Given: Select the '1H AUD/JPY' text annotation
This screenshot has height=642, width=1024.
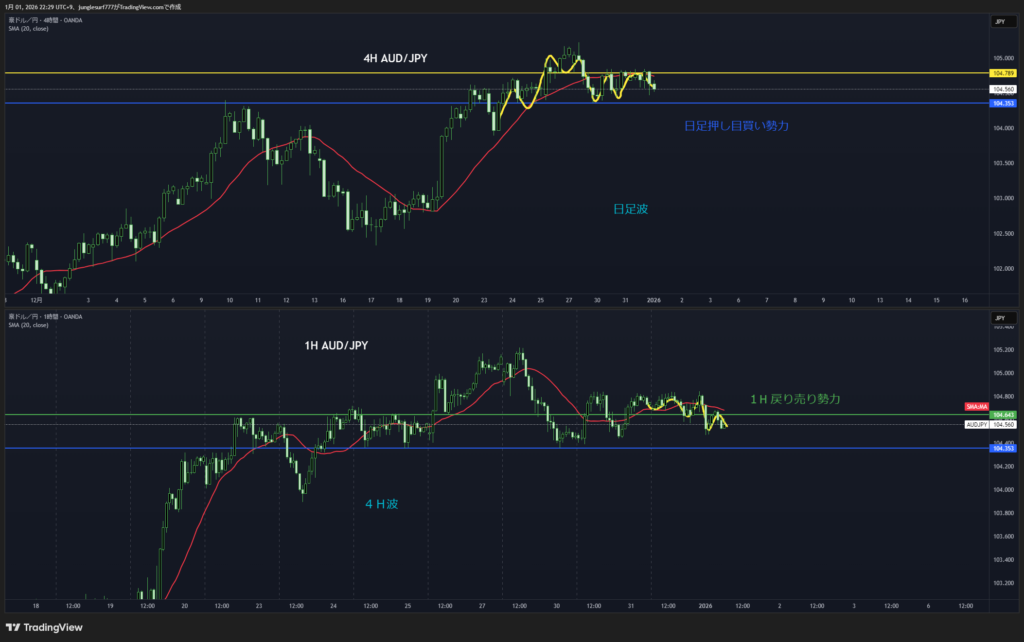Looking at the screenshot, I should coord(339,345).
